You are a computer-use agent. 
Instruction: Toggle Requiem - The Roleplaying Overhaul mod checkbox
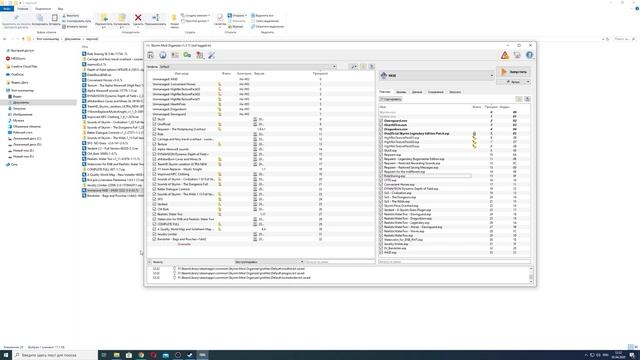point(154,129)
